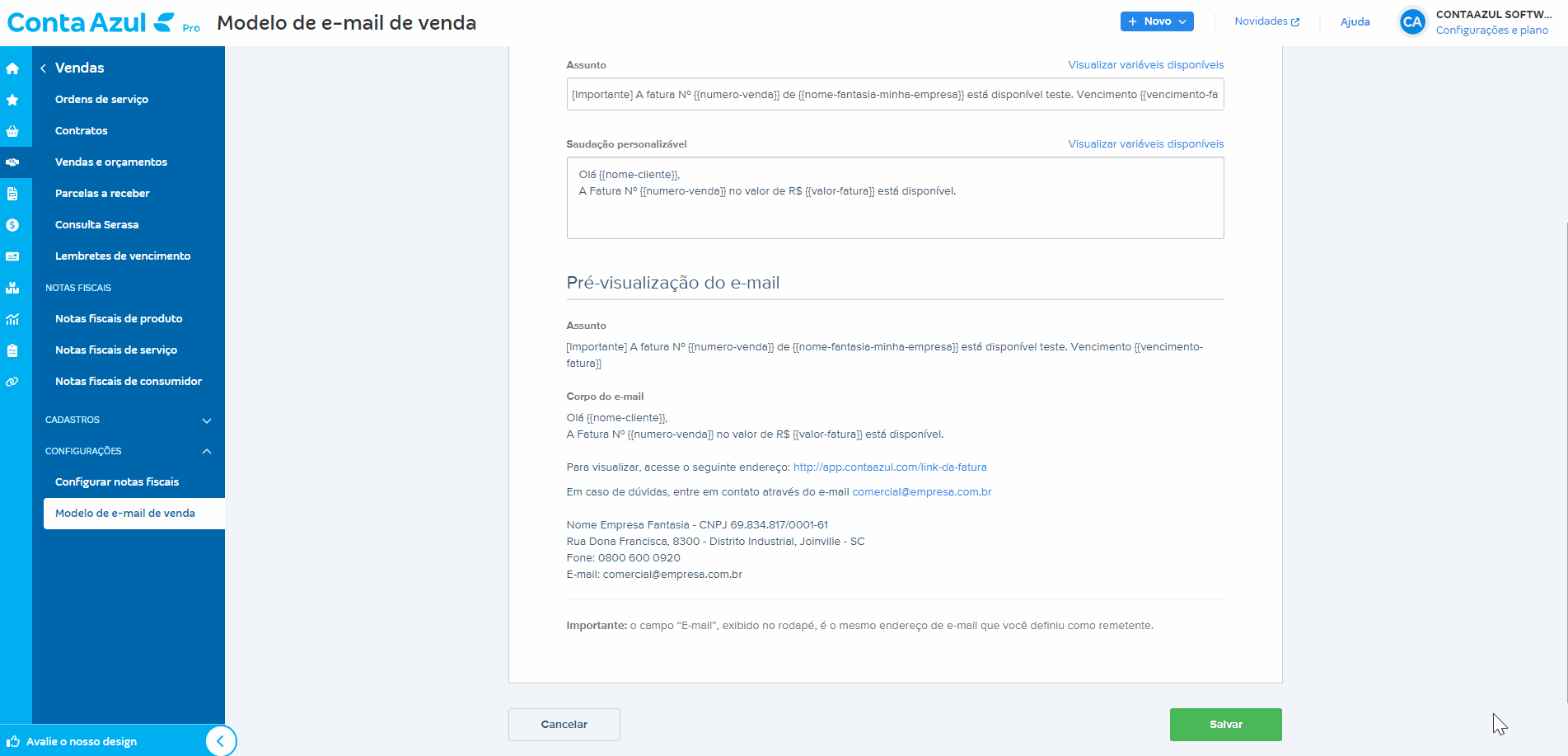Open the document invoice icon in sidebar
Image resolution: width=1568 pixels, height=756 pixels.
tap(12, 194)
